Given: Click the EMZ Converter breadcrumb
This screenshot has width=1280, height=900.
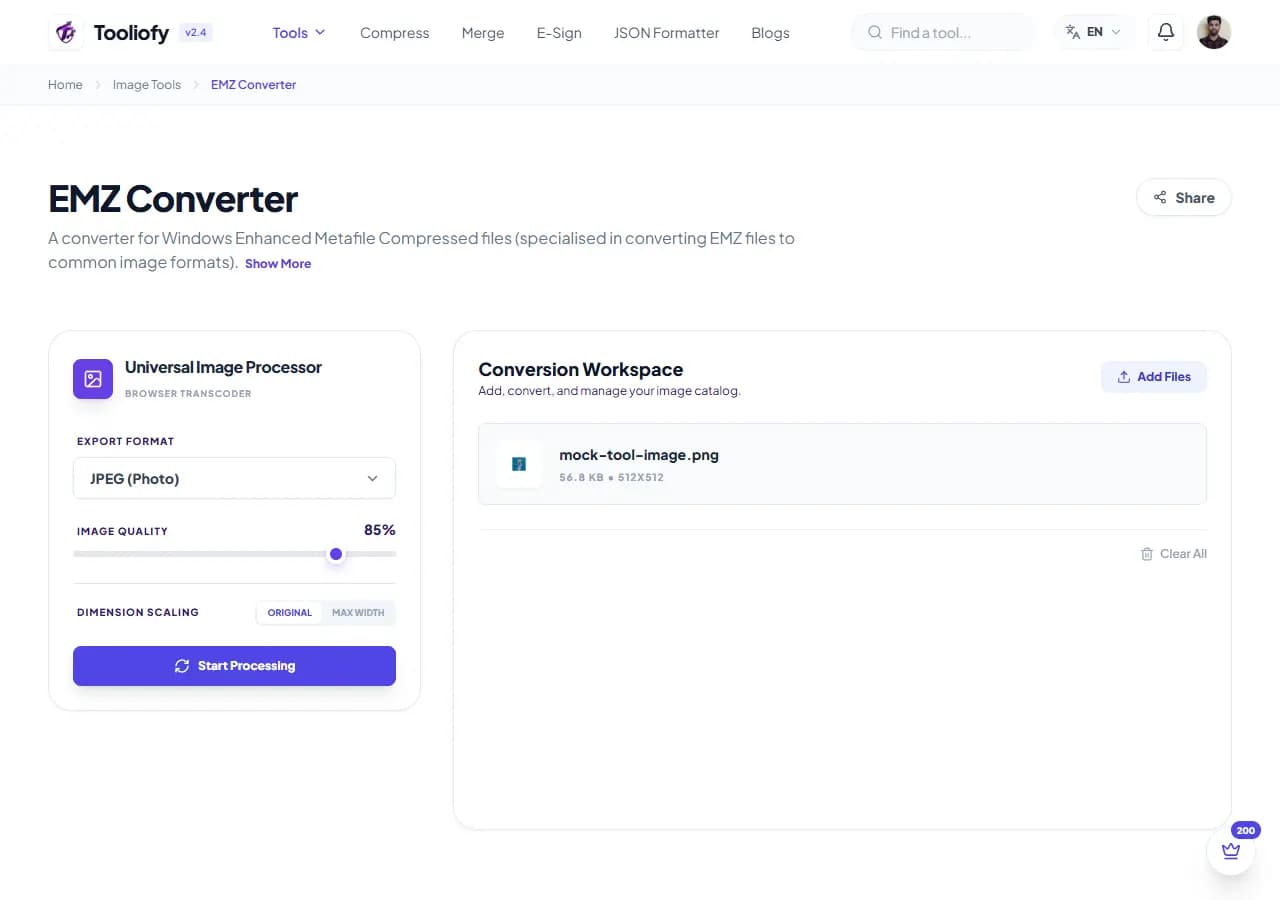Looking at the screenshot, I should [253, 85].
